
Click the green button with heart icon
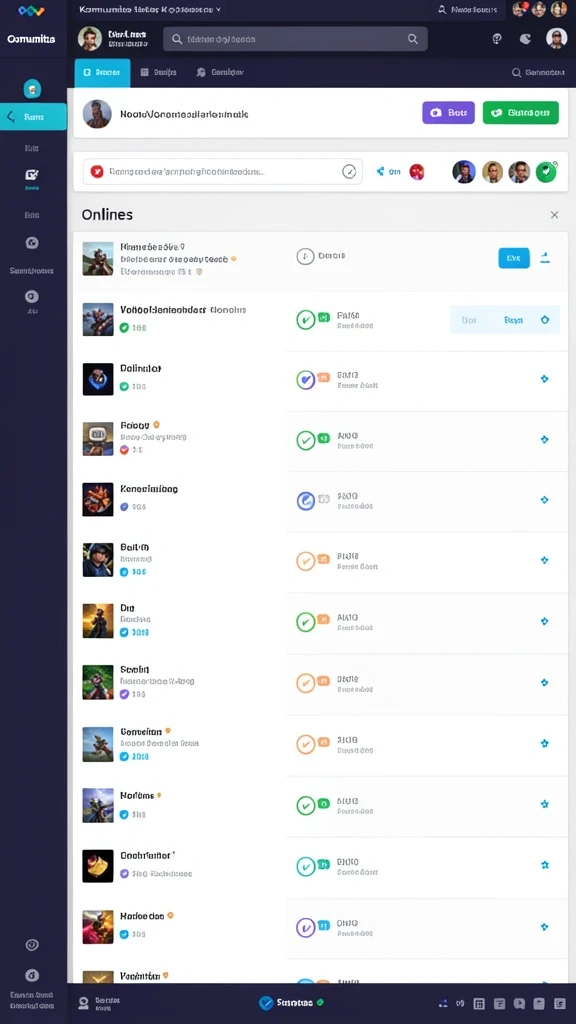520,112
